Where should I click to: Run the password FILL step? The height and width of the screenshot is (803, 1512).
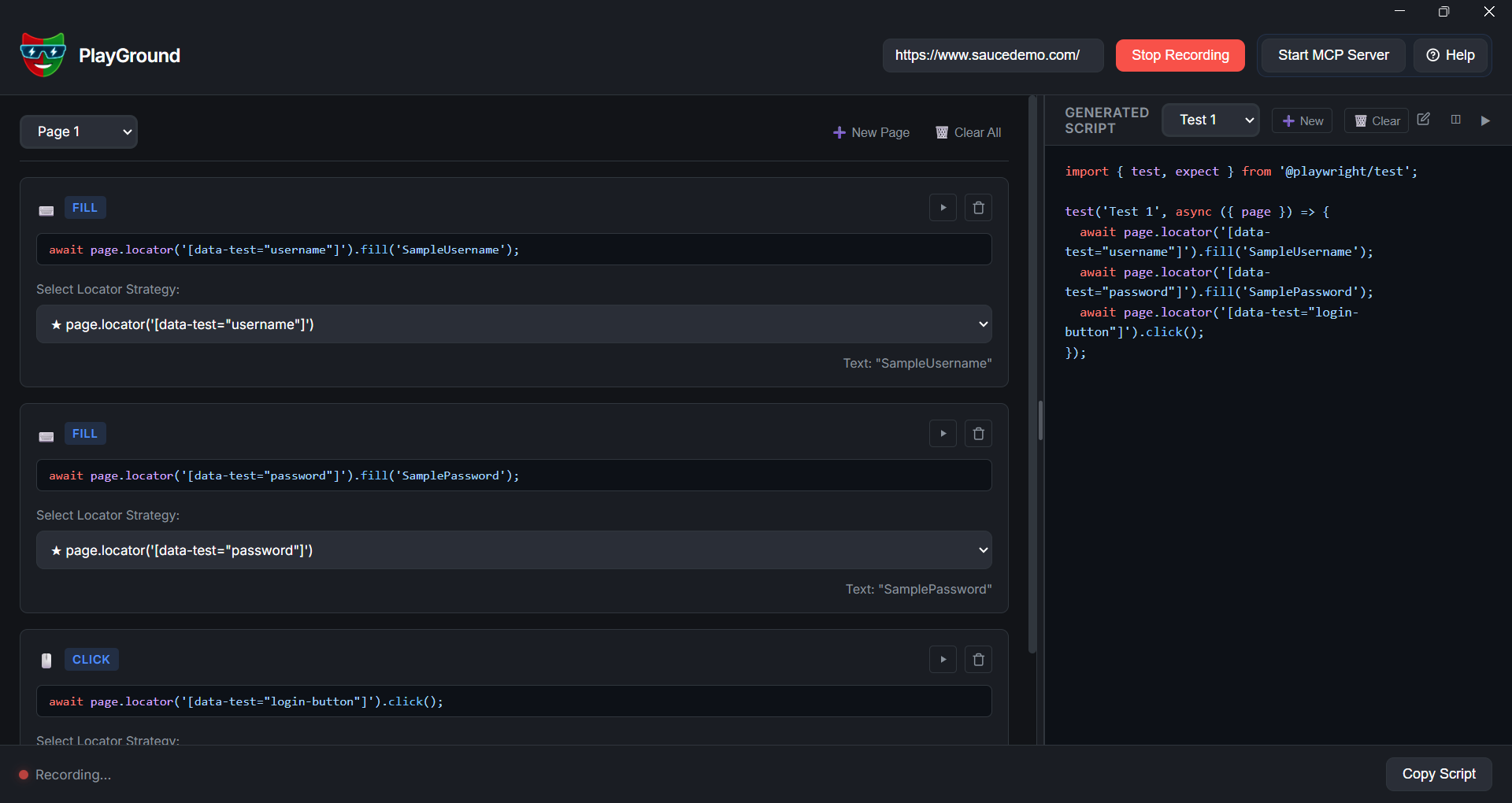point(943,434)
